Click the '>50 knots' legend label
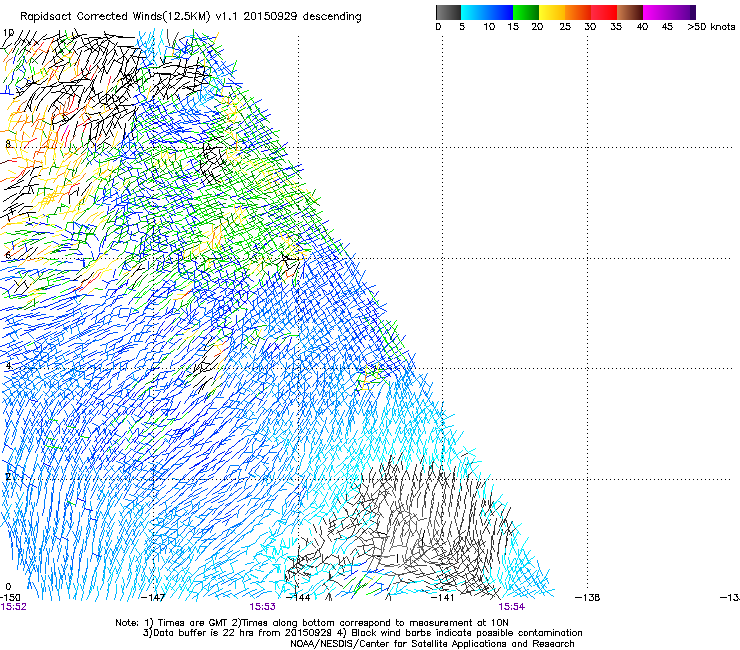 pyautogui.click(x=711, y=27)
